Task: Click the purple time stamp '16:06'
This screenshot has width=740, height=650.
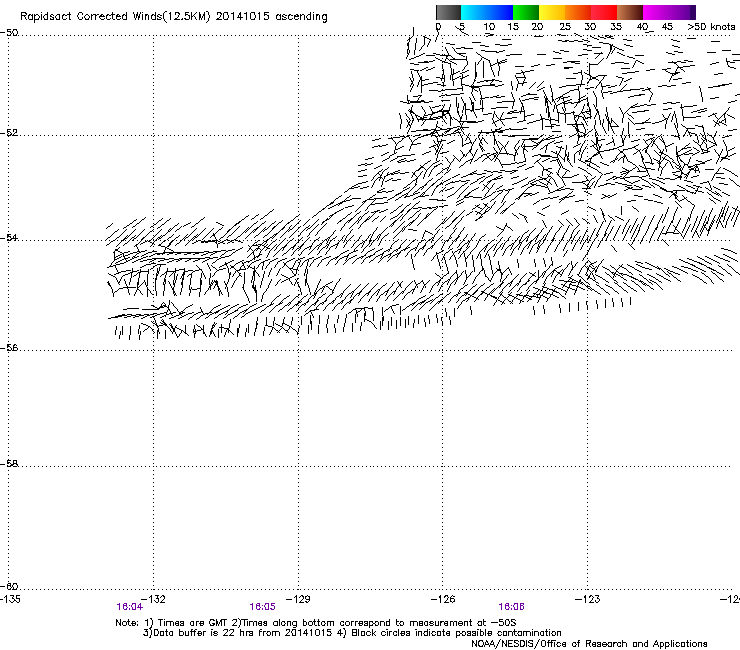Action: tap(512, 607)
